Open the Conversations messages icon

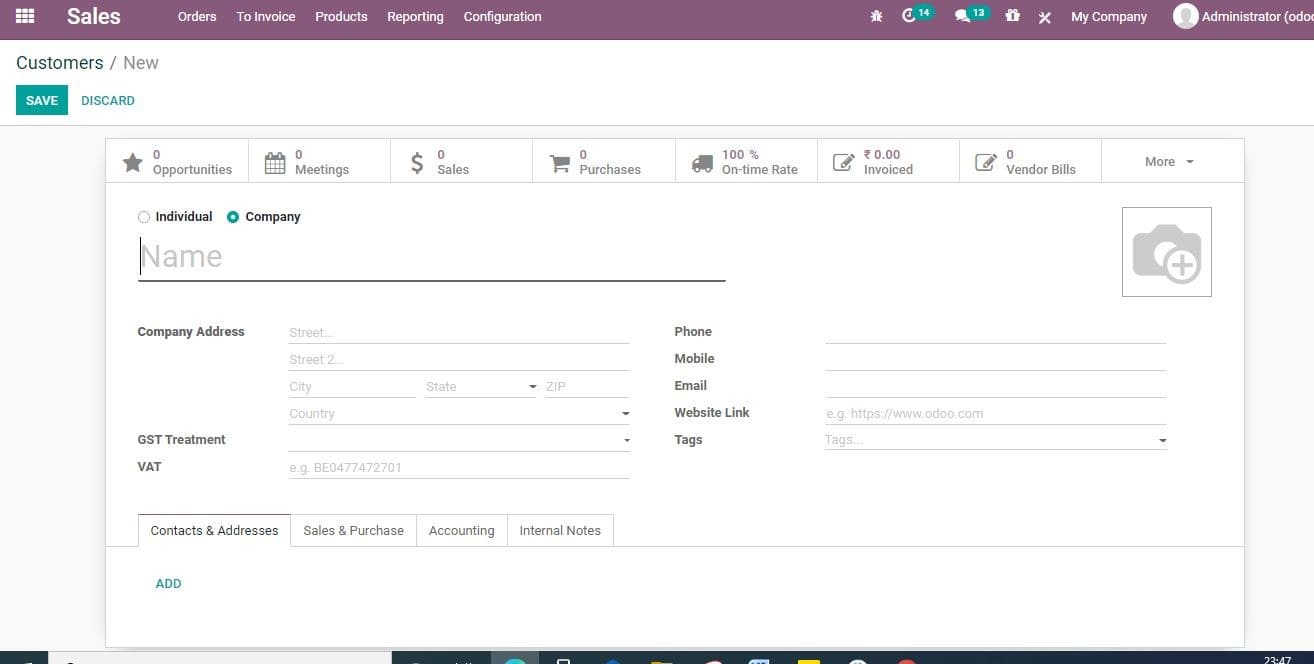point(963,15)
